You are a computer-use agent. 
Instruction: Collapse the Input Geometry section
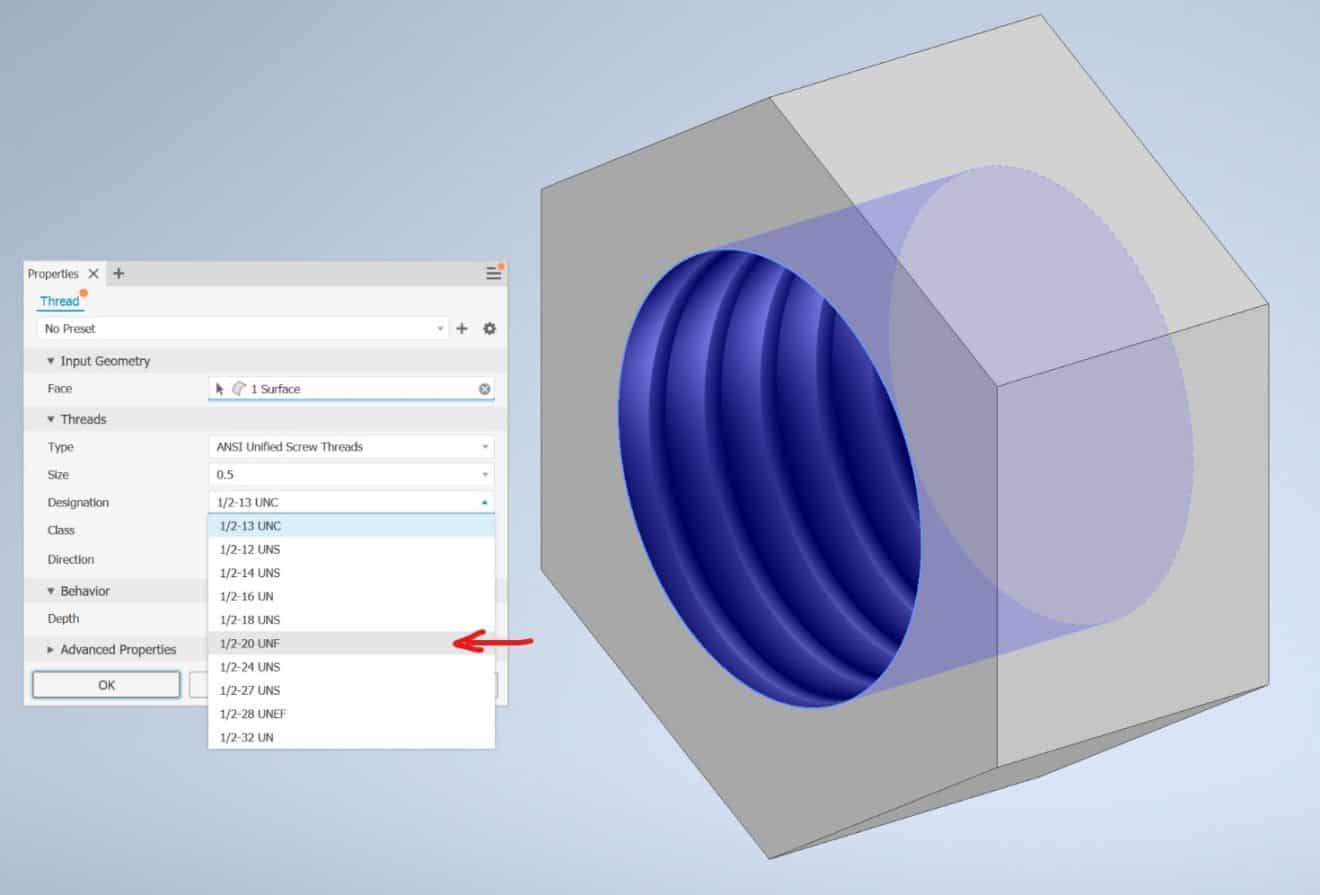[x=51, y=361]
